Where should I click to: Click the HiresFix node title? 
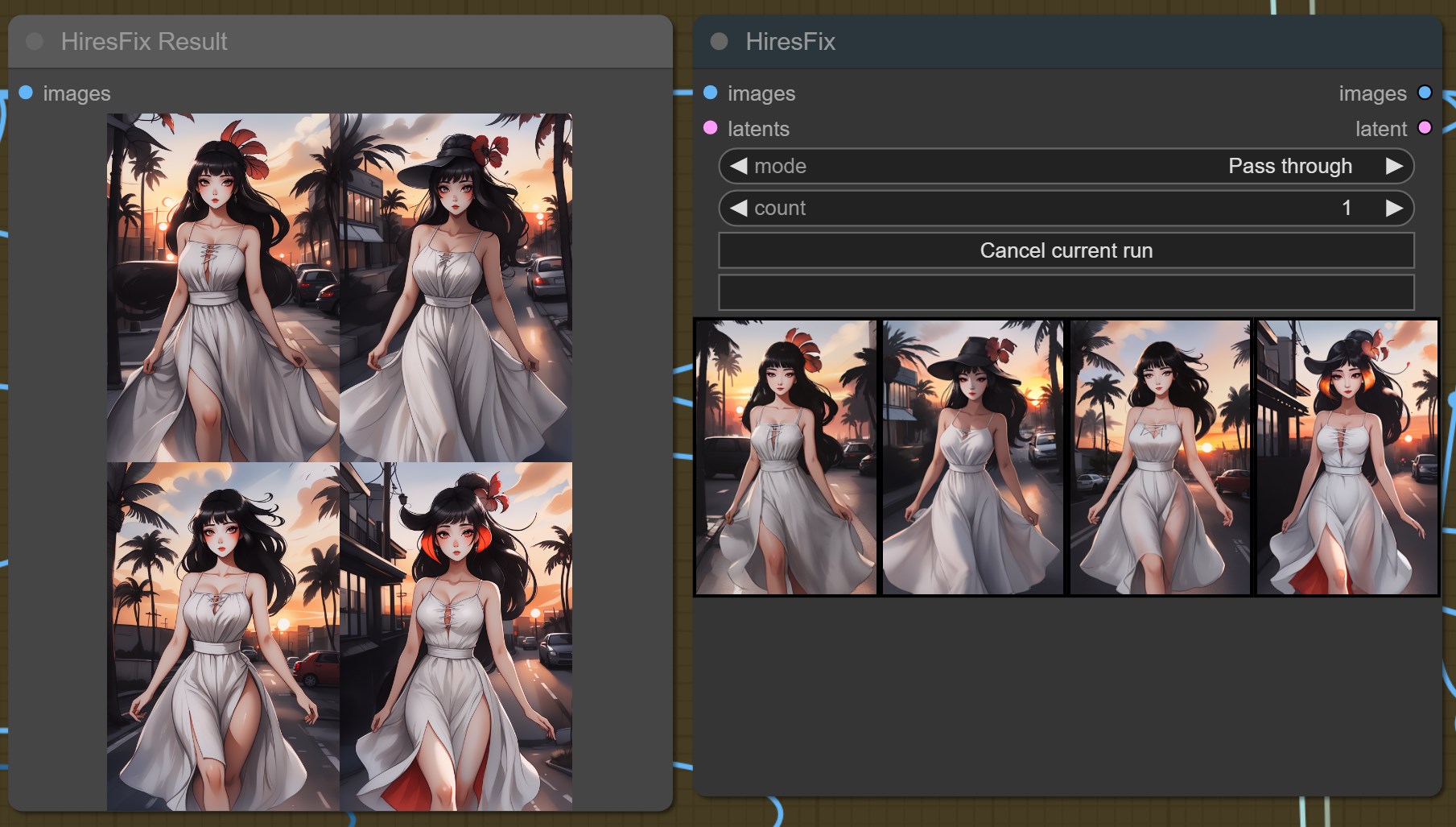tap(790, 41)
